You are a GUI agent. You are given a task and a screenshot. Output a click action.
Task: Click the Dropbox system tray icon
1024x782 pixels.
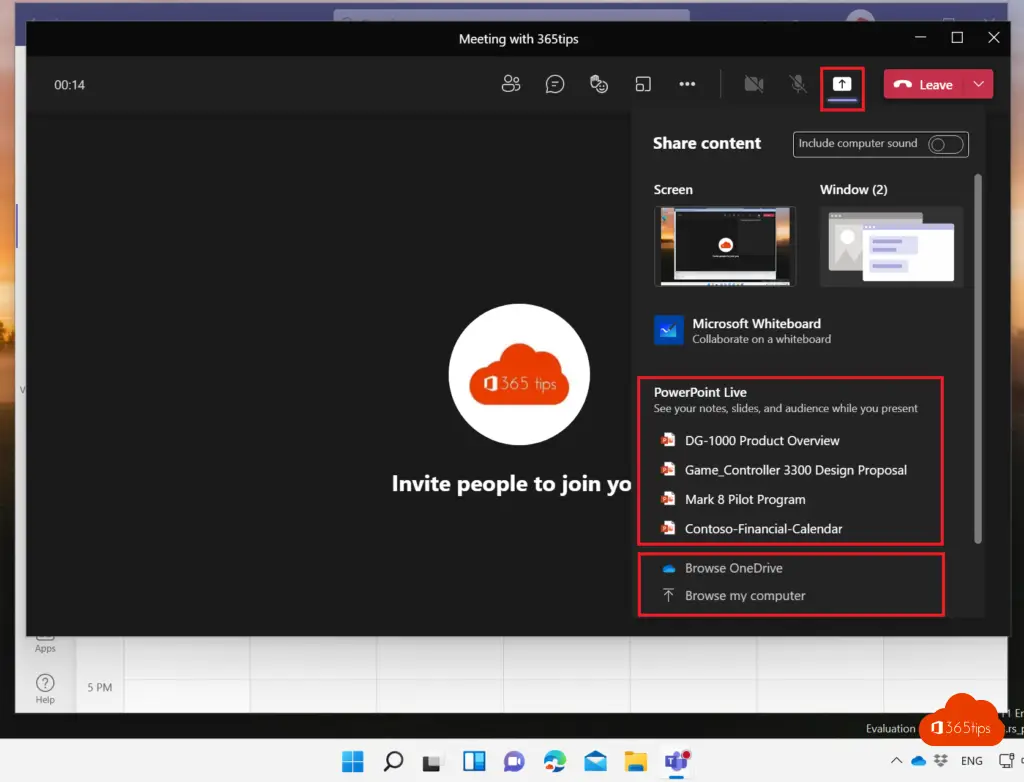(x=940, y=760)
